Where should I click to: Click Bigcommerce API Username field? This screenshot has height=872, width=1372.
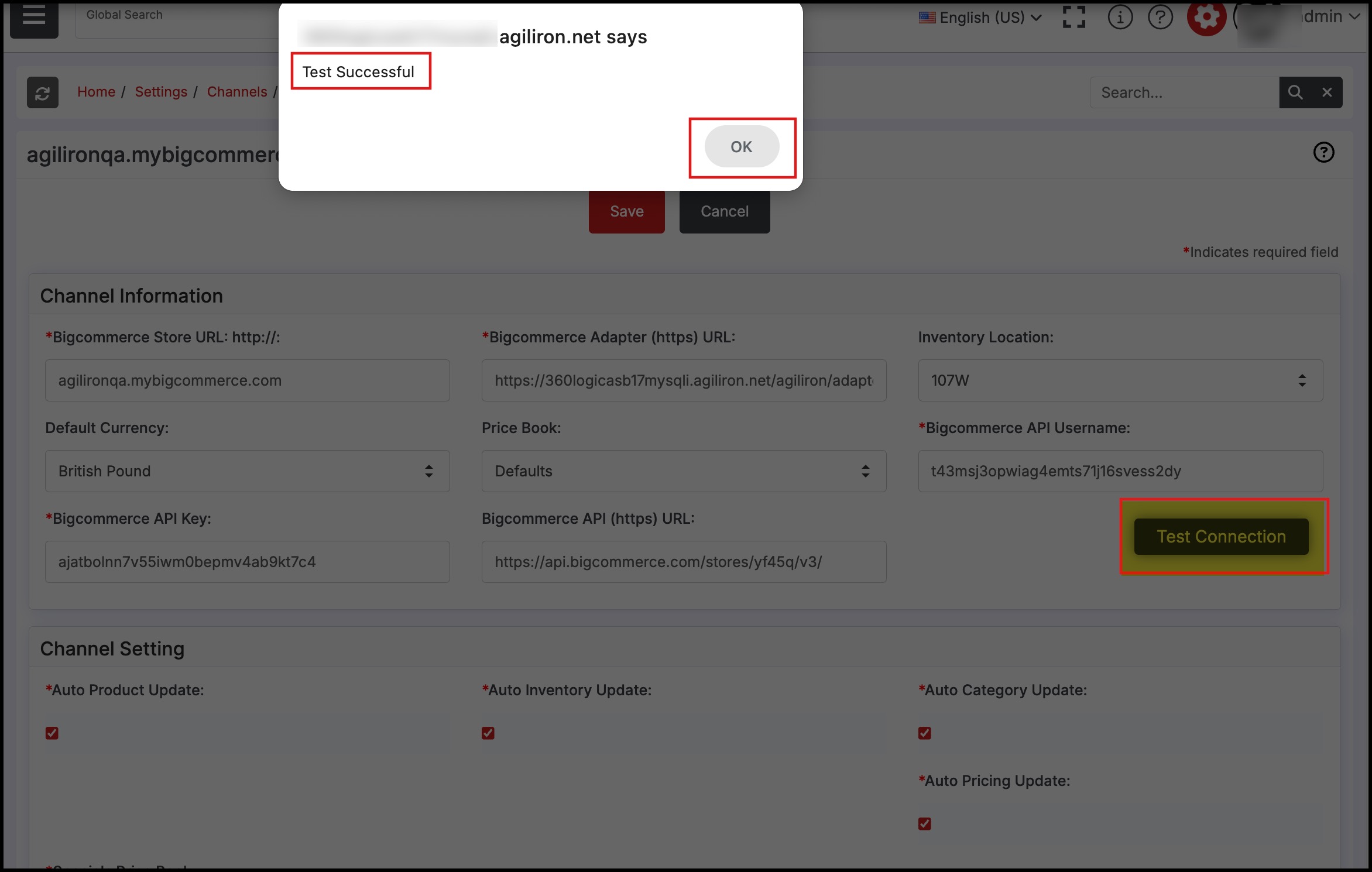point(1120,471)
